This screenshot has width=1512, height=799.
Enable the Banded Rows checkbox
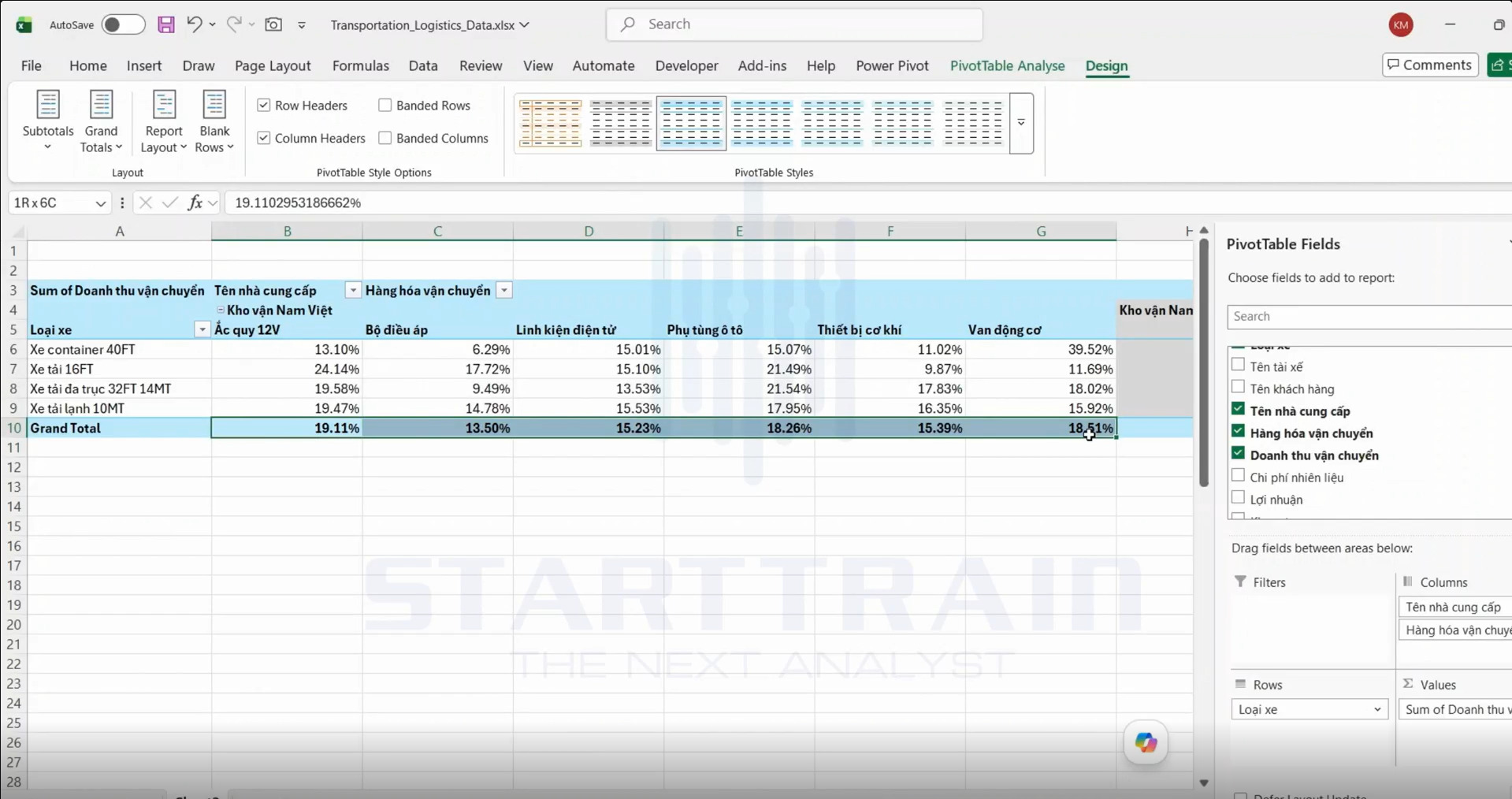(x=385, y=105)
